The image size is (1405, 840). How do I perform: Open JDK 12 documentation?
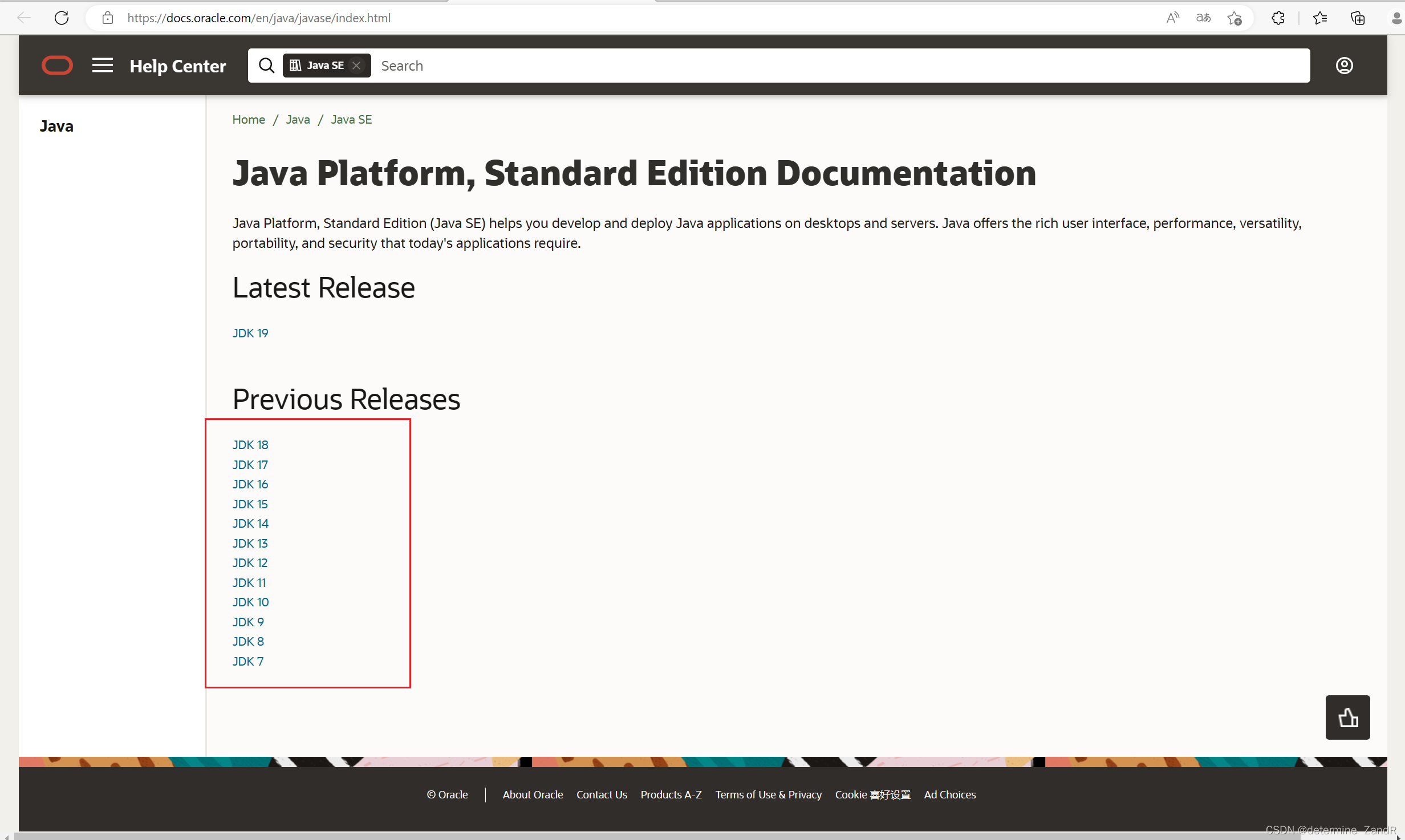(x=250, y=563)
